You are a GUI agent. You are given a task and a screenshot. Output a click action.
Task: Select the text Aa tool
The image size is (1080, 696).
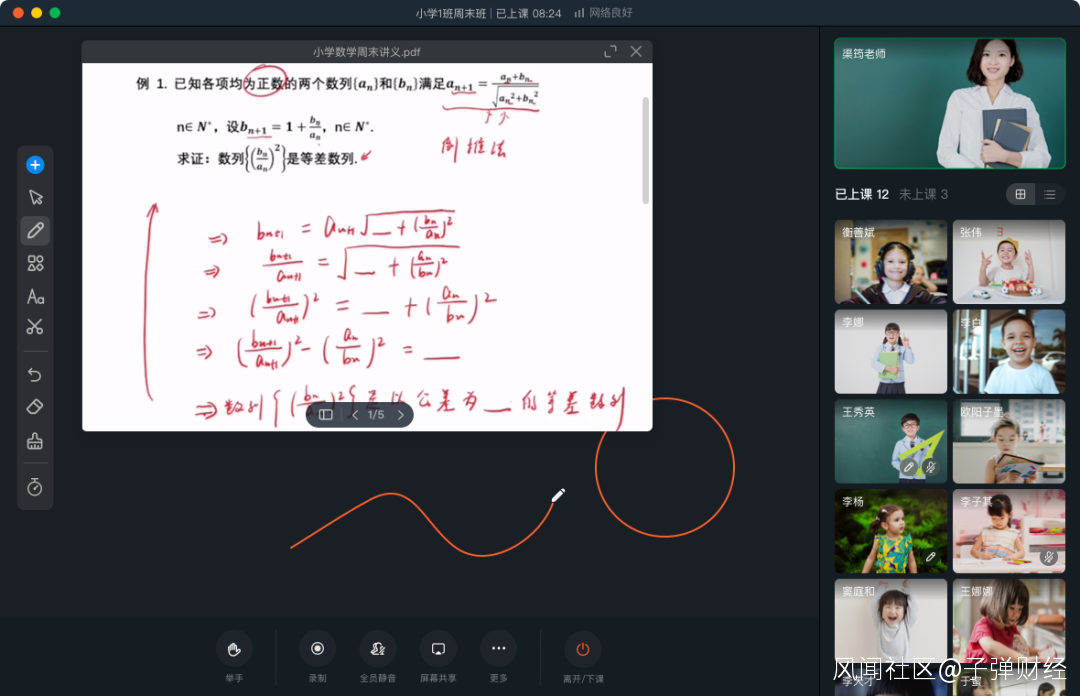point(35,296)
